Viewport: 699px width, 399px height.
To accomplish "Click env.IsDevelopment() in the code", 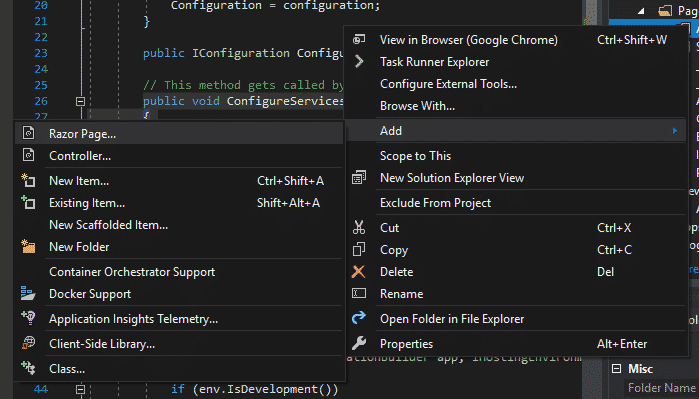I will [x=265, y=389].
